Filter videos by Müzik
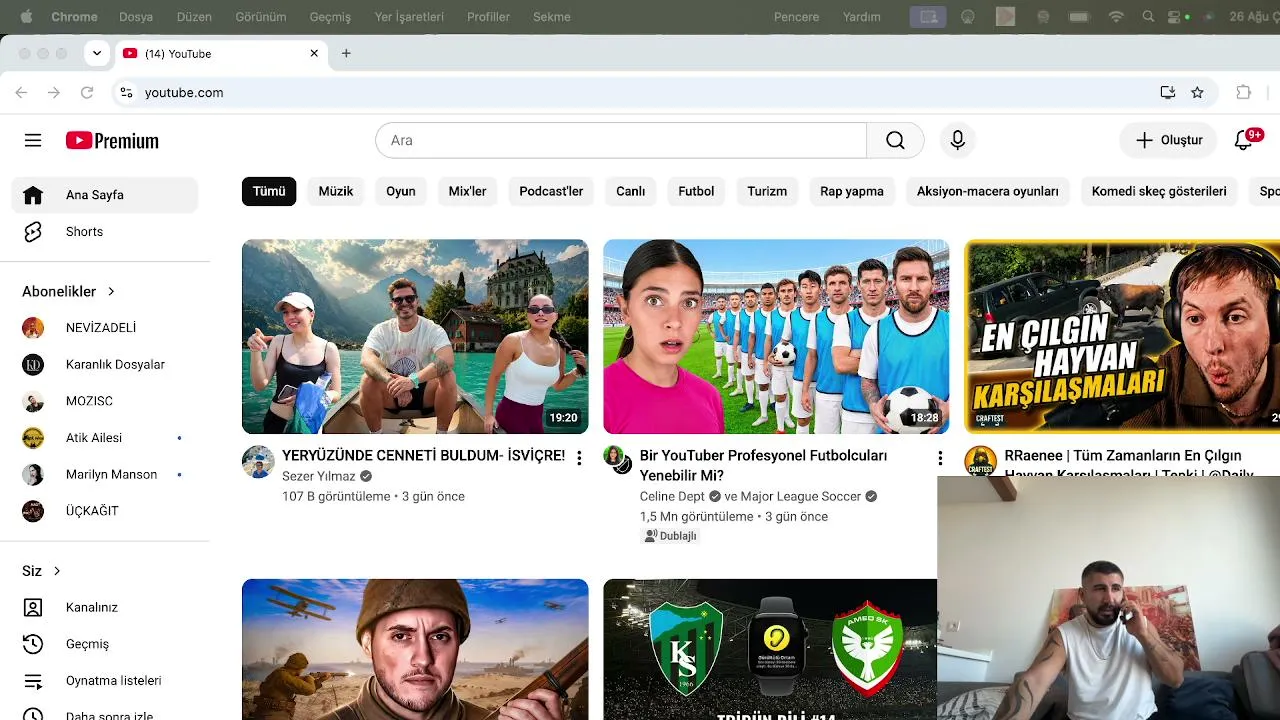 pyautogui.click(x=336, y=191)
